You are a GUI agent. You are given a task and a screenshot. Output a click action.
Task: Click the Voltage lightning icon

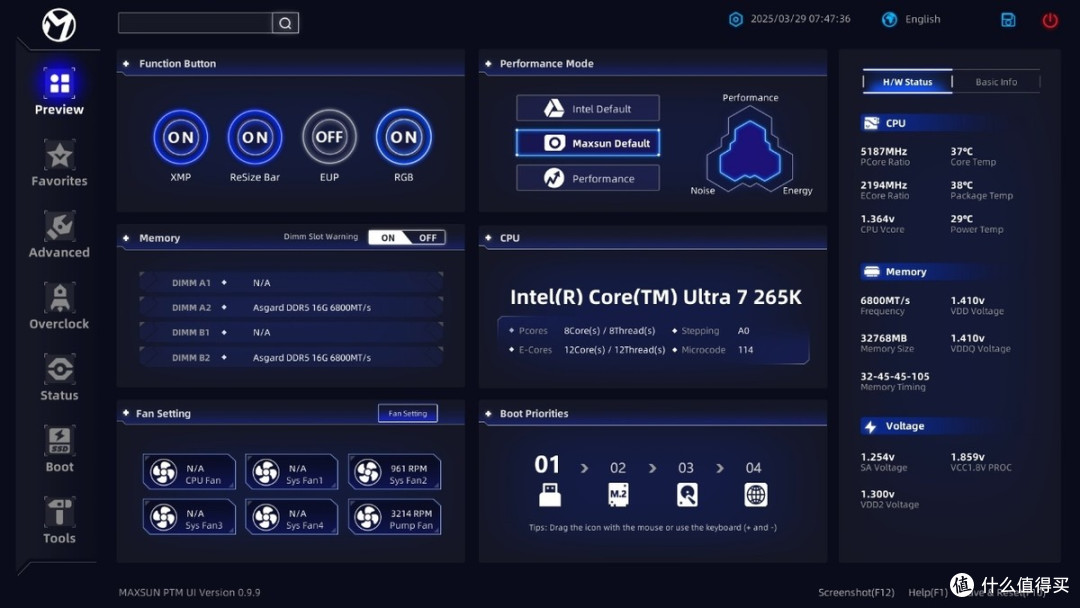871,426
